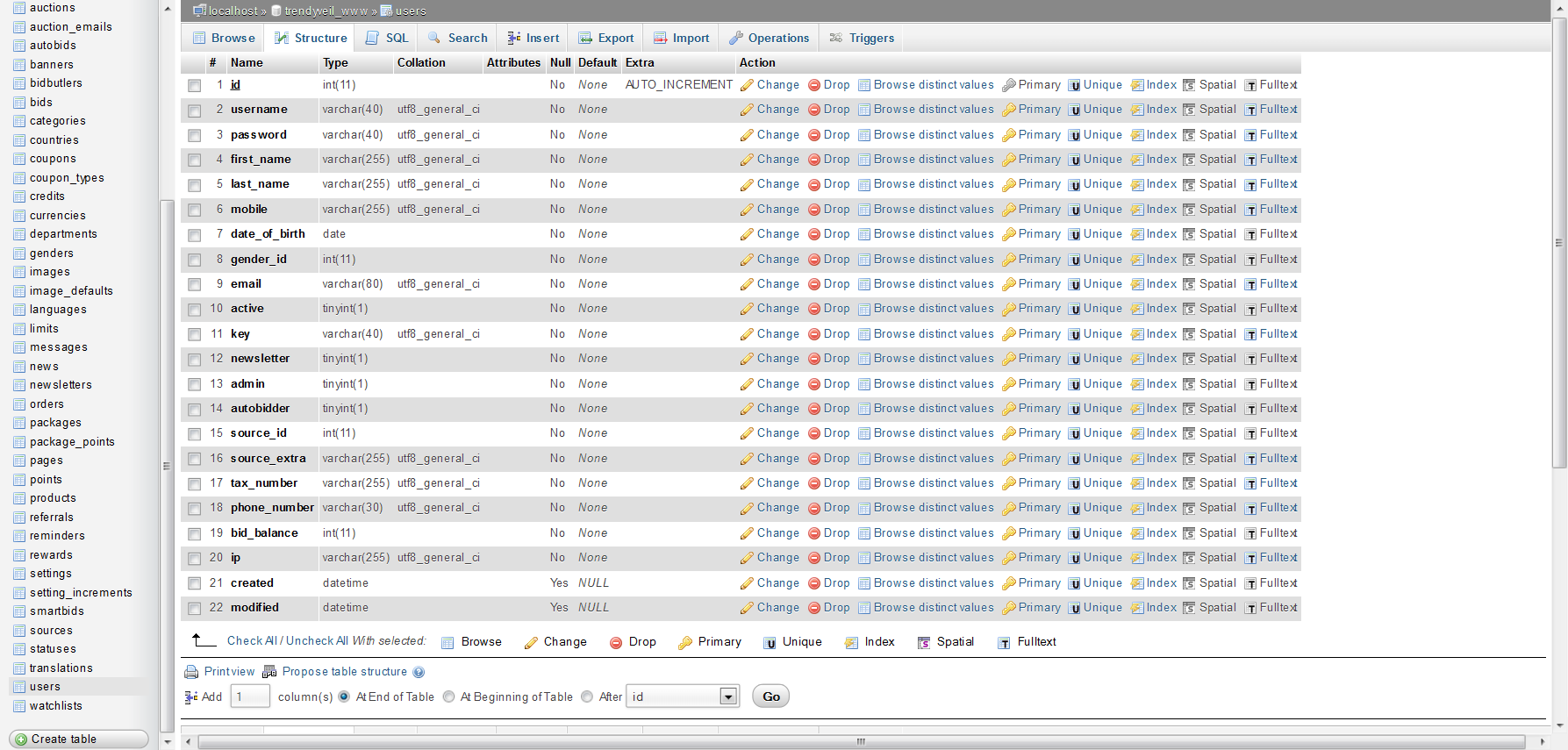1568x750 pixels.
Task: Click the pencil Change icon in the created row
Action: pos(747,584)
